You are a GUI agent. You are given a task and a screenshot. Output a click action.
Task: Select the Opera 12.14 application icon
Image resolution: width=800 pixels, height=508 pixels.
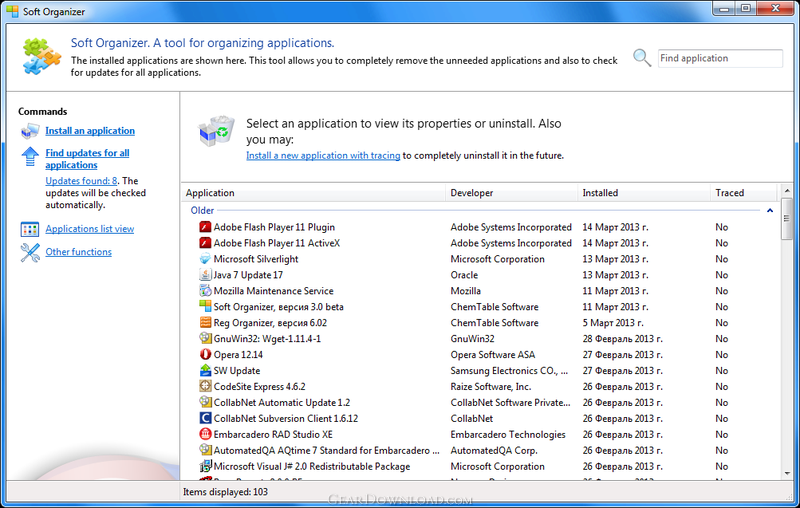205,354
